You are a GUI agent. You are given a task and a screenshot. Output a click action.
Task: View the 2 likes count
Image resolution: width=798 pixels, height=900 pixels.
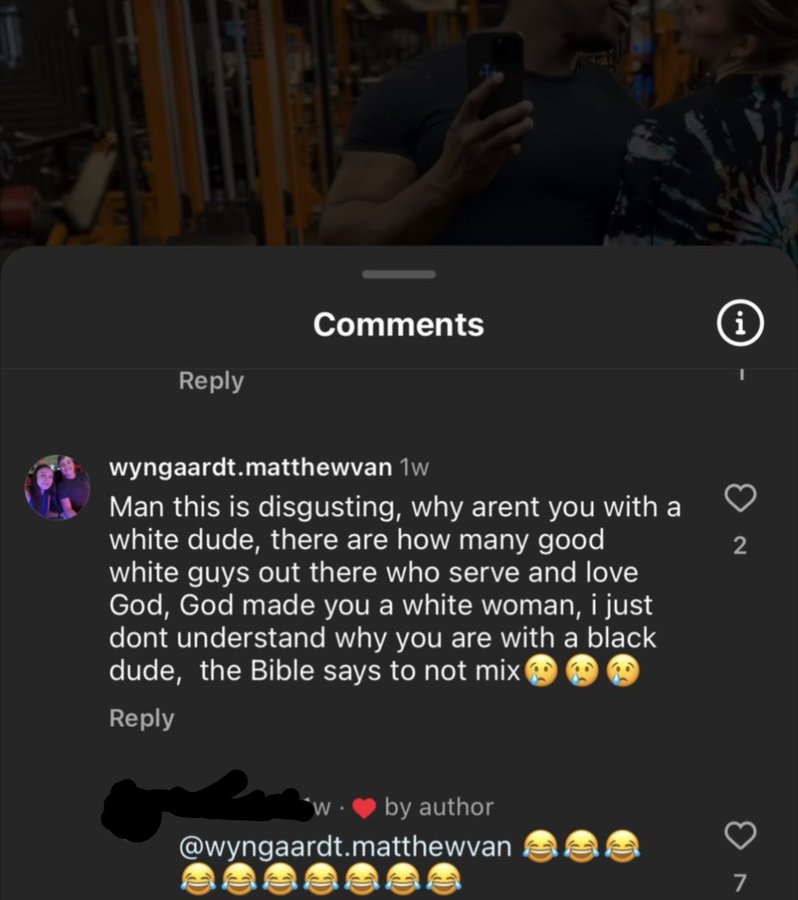(740, 545)
